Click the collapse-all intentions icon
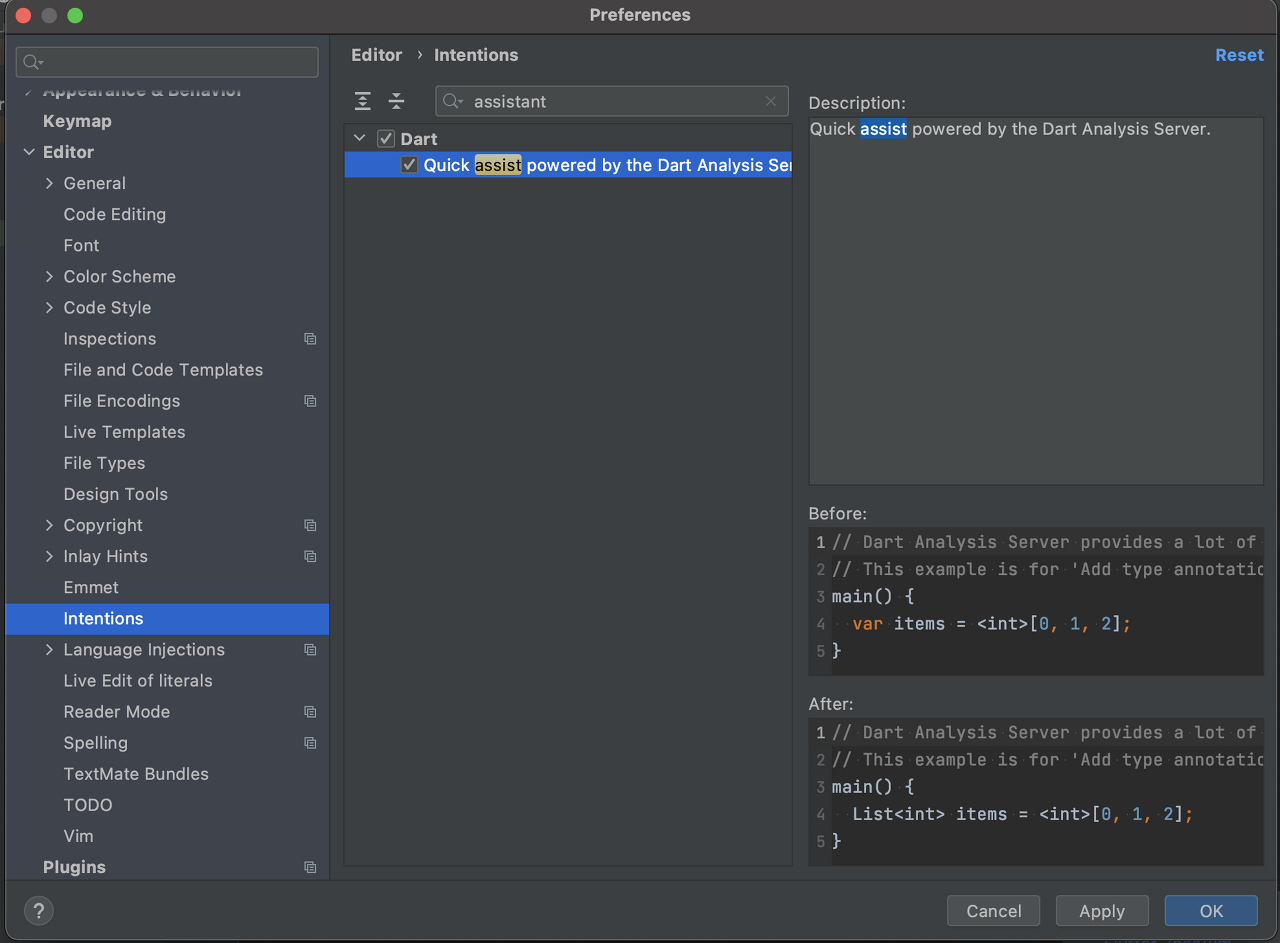The image size is (1280, 943). click(396, 101)
